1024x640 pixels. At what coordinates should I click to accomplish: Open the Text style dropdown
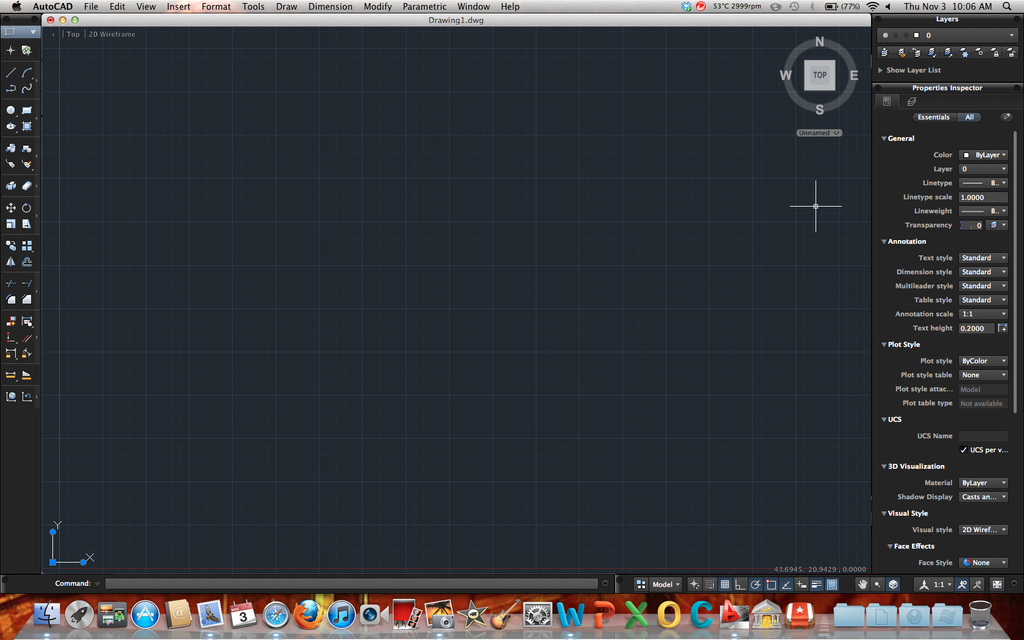point(983,258)
